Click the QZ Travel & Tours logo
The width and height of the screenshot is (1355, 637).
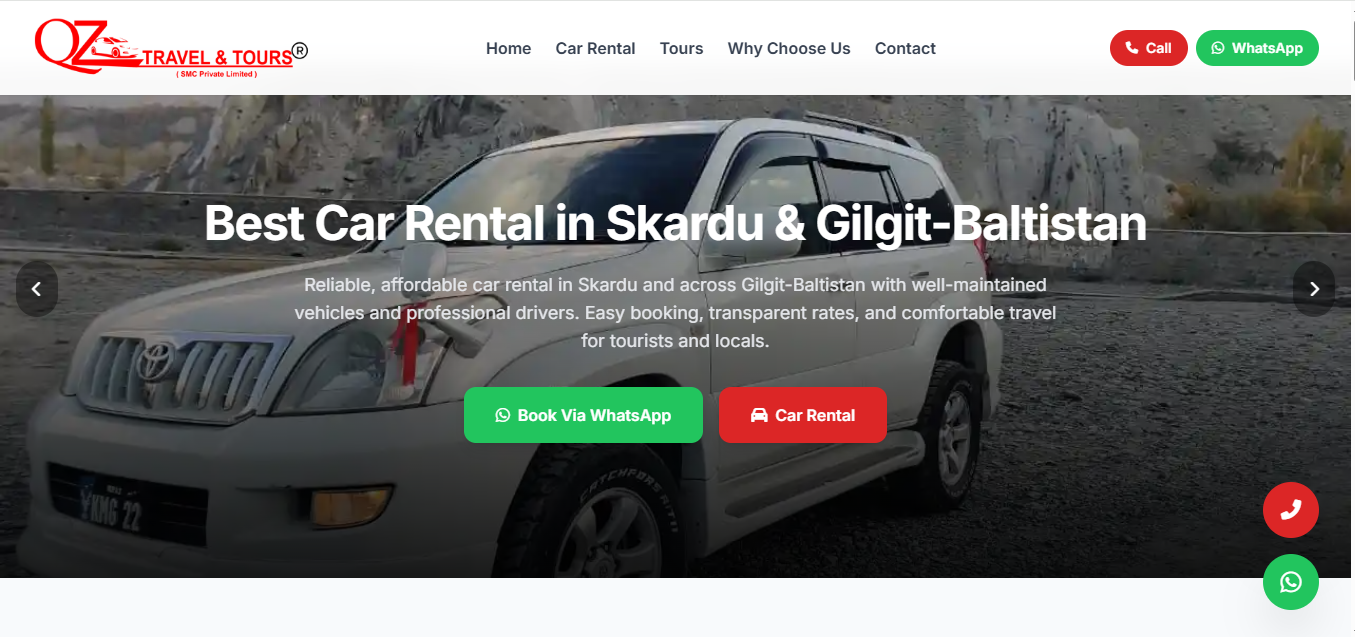[171, 48]
